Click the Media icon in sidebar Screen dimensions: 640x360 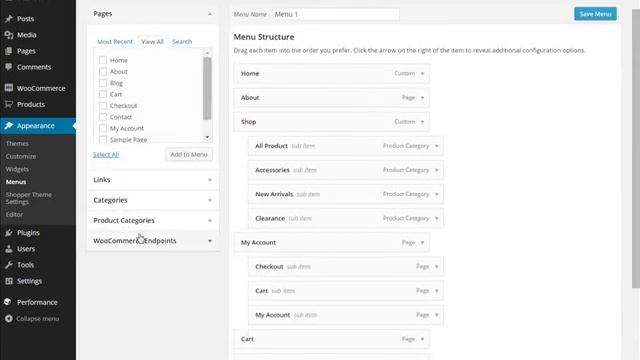9,35
